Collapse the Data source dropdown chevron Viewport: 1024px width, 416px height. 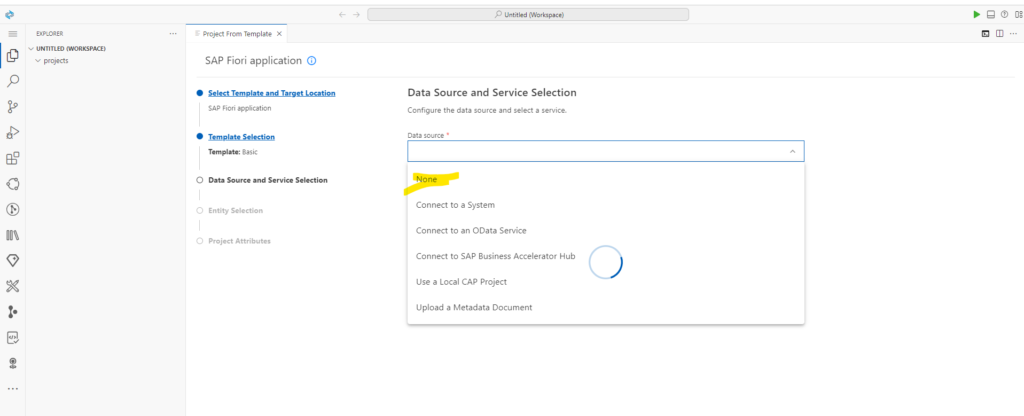tap(792, 151)
